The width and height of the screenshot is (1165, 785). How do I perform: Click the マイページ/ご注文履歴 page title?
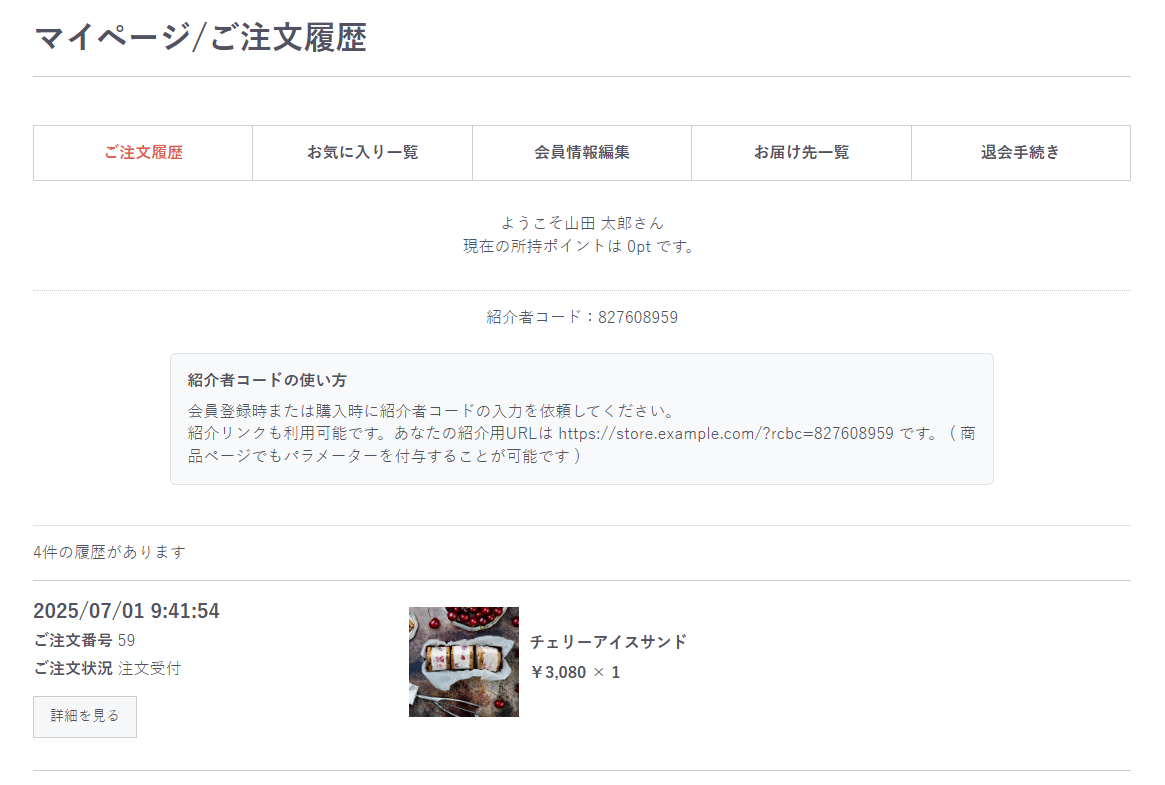(200, 38)
